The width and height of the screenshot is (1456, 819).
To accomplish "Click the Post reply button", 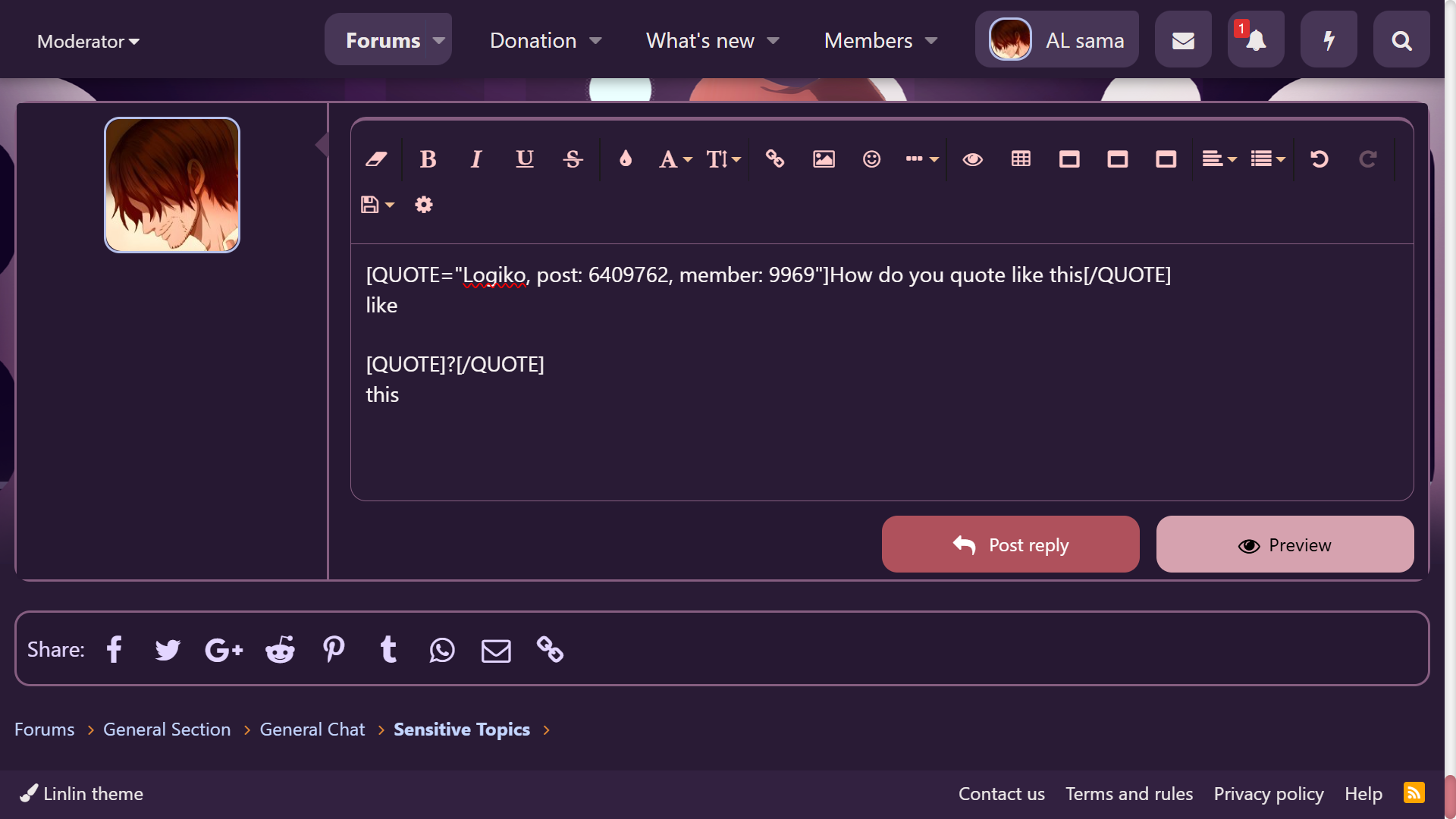I will (1010, 544).
